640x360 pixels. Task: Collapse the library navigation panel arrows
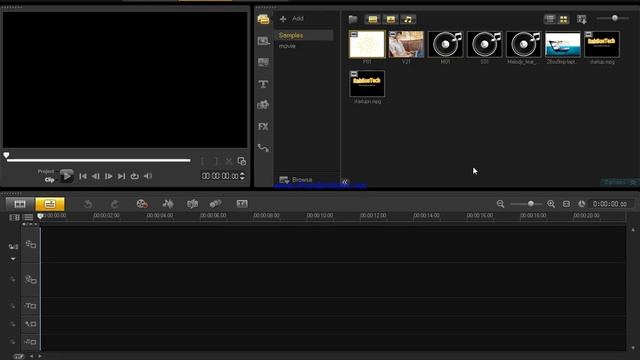pos(345,182)
